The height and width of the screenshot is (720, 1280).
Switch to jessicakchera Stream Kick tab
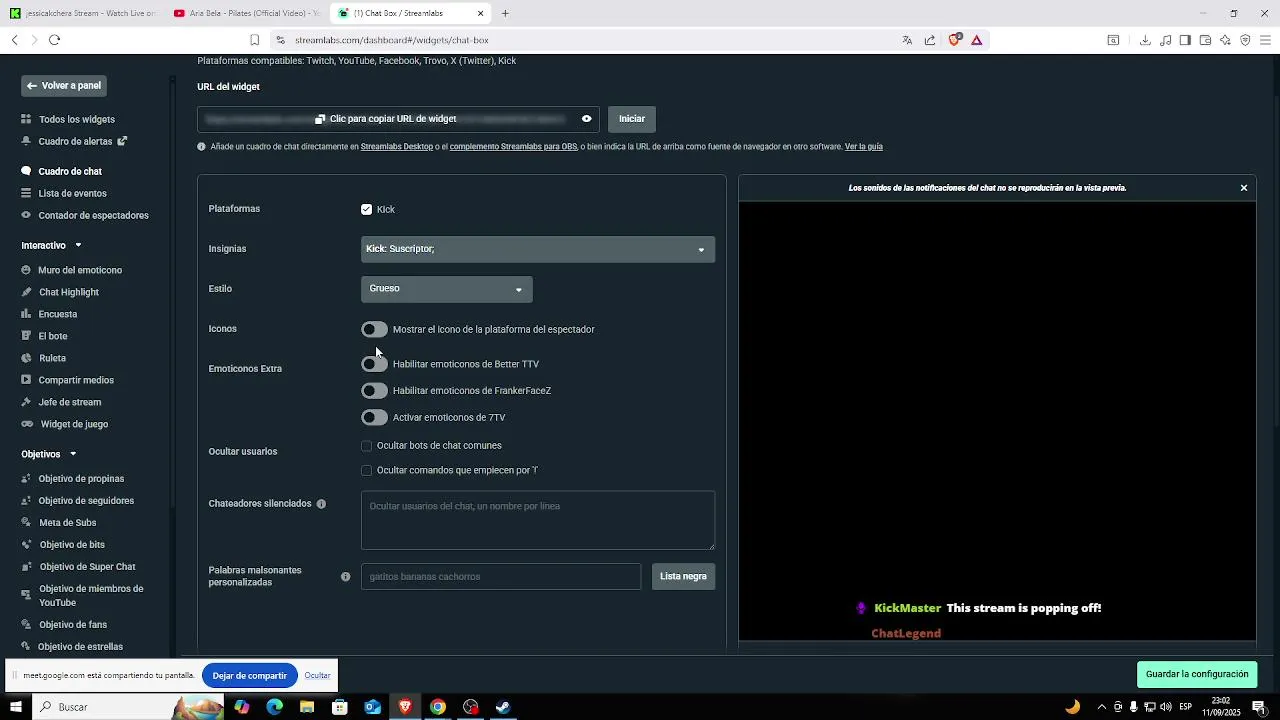pos(82,13)
